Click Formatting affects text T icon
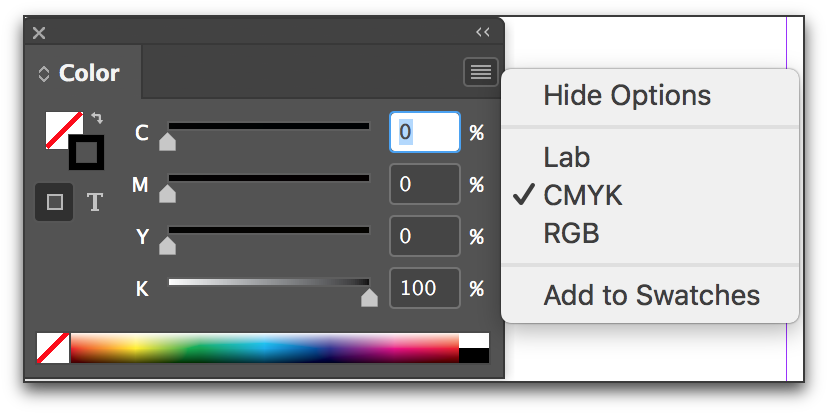 coord(94,202)
